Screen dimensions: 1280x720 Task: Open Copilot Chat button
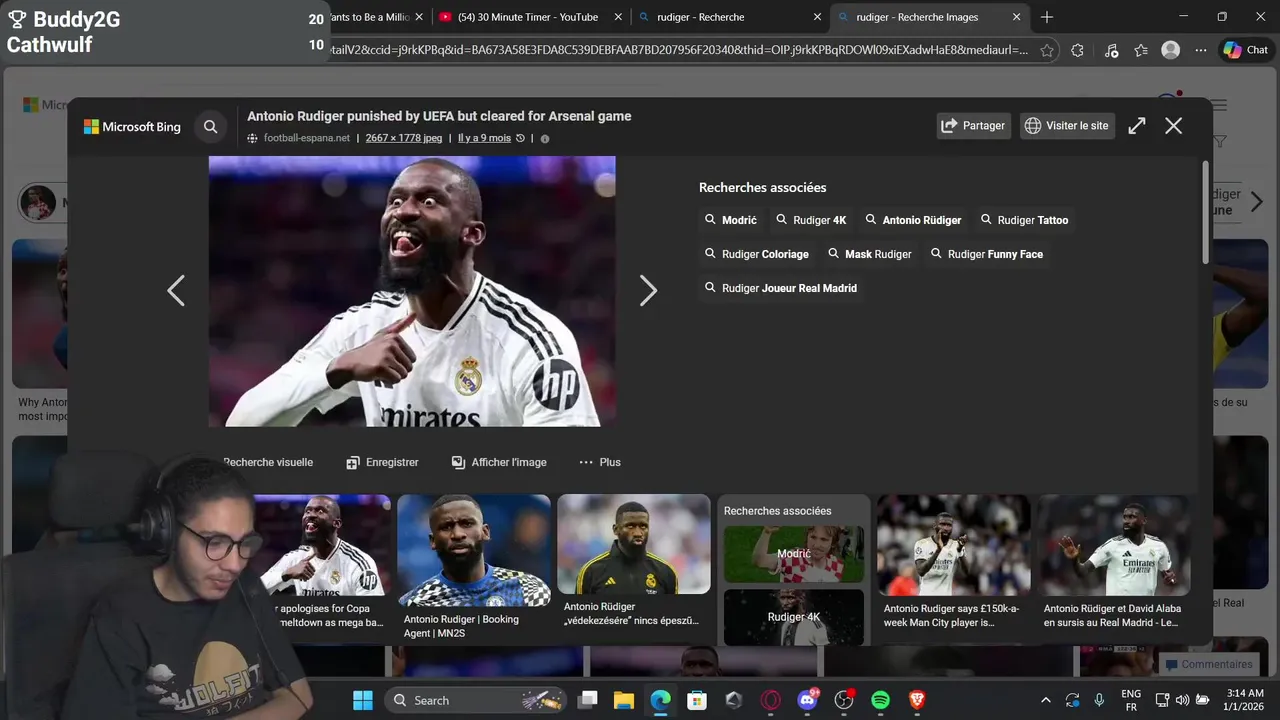[1246, 50]
